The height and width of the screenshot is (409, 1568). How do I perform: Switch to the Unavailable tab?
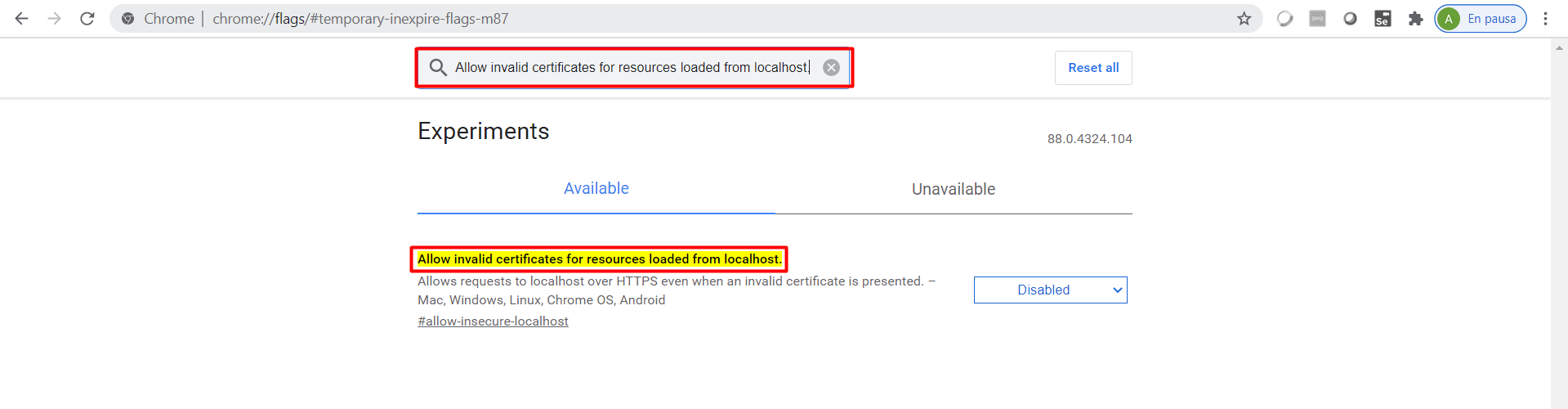(953, 190)
